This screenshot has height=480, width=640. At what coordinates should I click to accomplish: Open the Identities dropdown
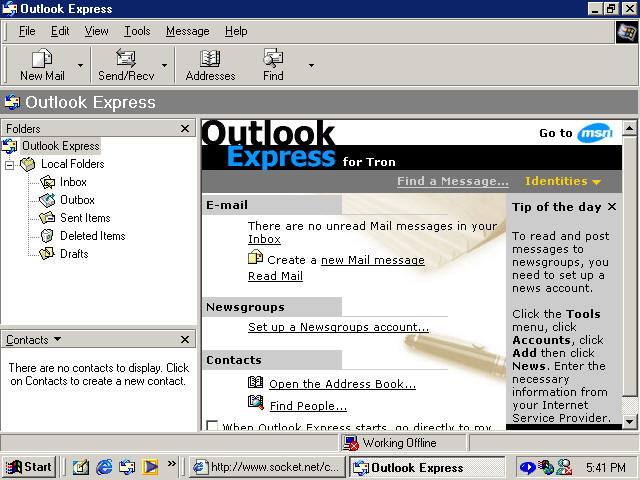tap(563, 181)
